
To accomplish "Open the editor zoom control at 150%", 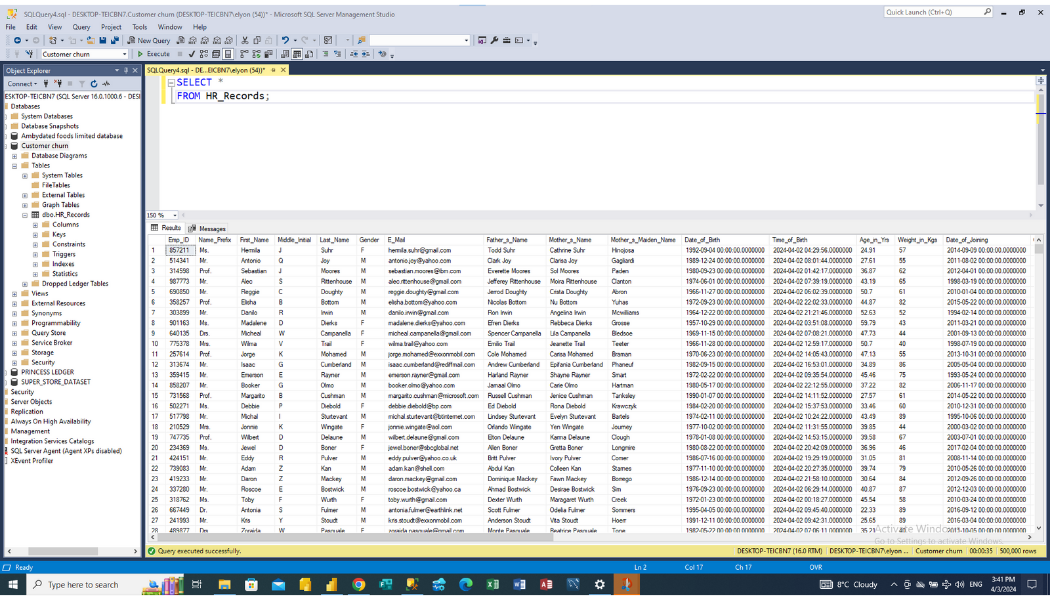I will [x=157, y=214].
